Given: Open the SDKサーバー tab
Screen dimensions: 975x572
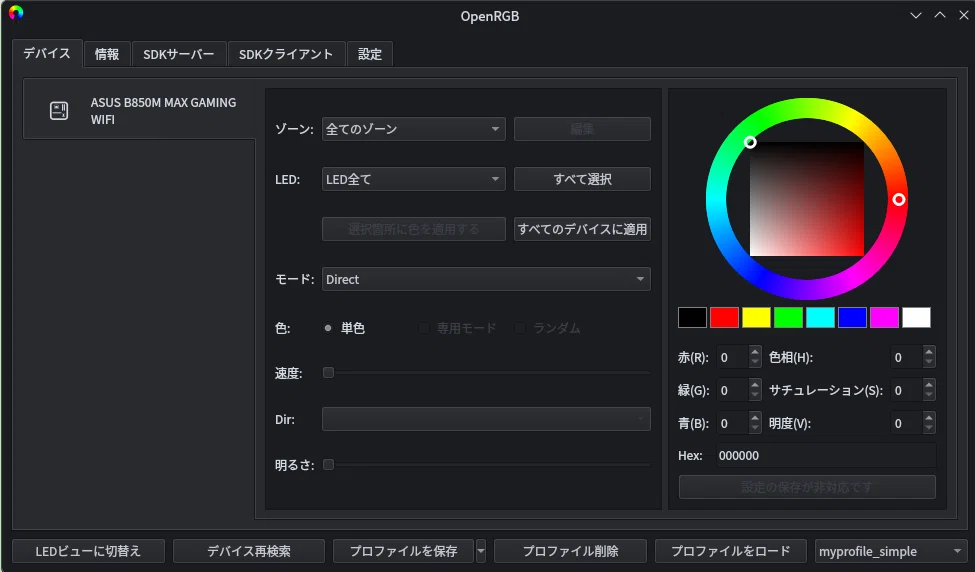Looking at the screenshot, I should coord(178,54).
